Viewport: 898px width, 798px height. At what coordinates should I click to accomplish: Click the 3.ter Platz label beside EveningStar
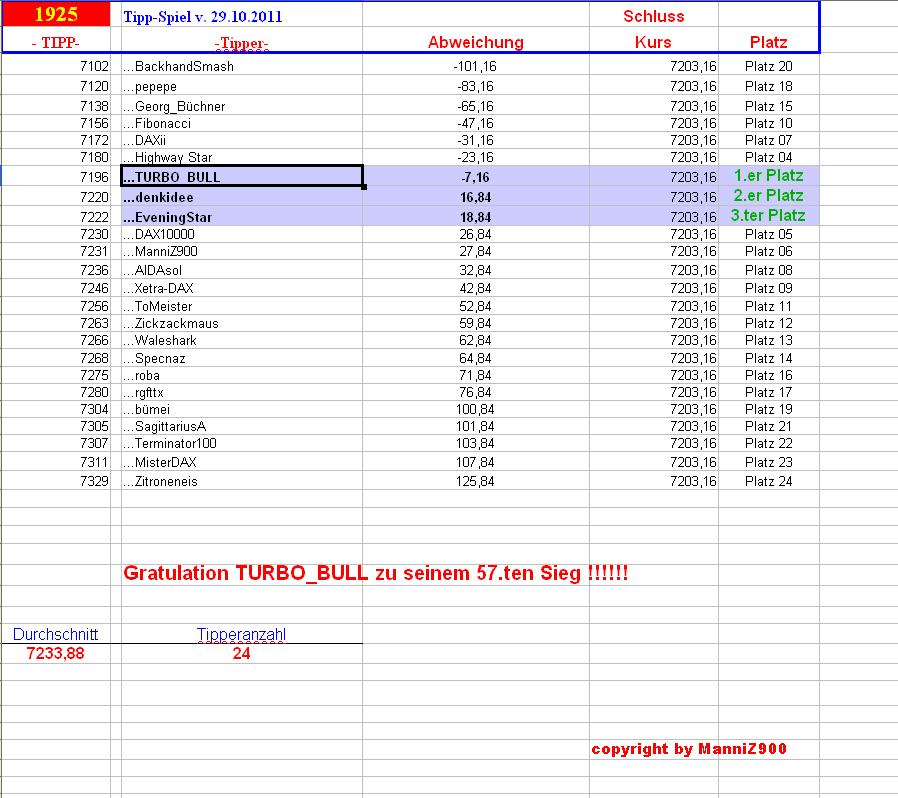tap(769, 216)
